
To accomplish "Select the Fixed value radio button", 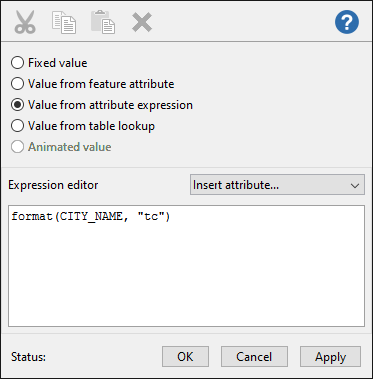I will coord(17,63).
